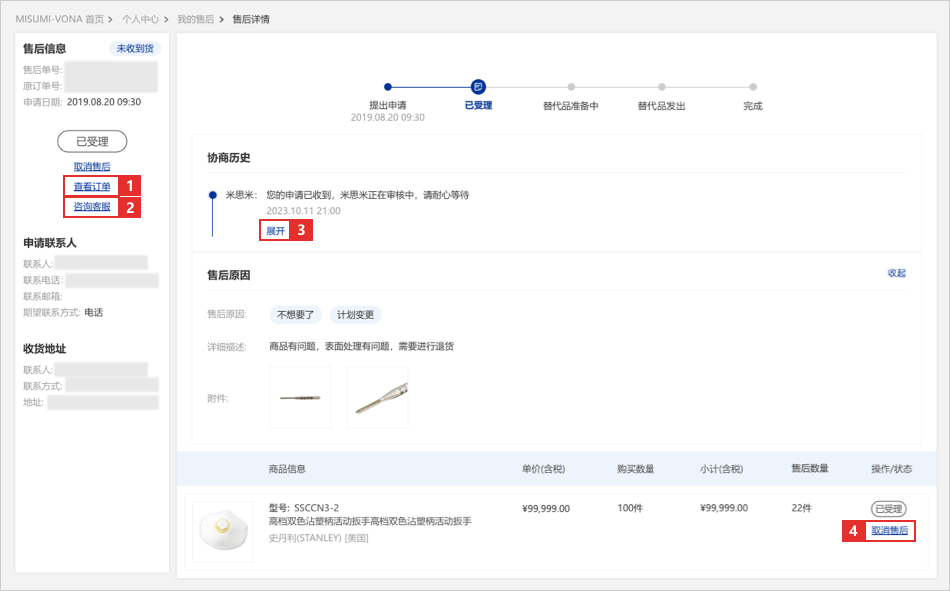Select the 不想要了 reason tag
Screen dimensions: 950x591
(295, 315)
